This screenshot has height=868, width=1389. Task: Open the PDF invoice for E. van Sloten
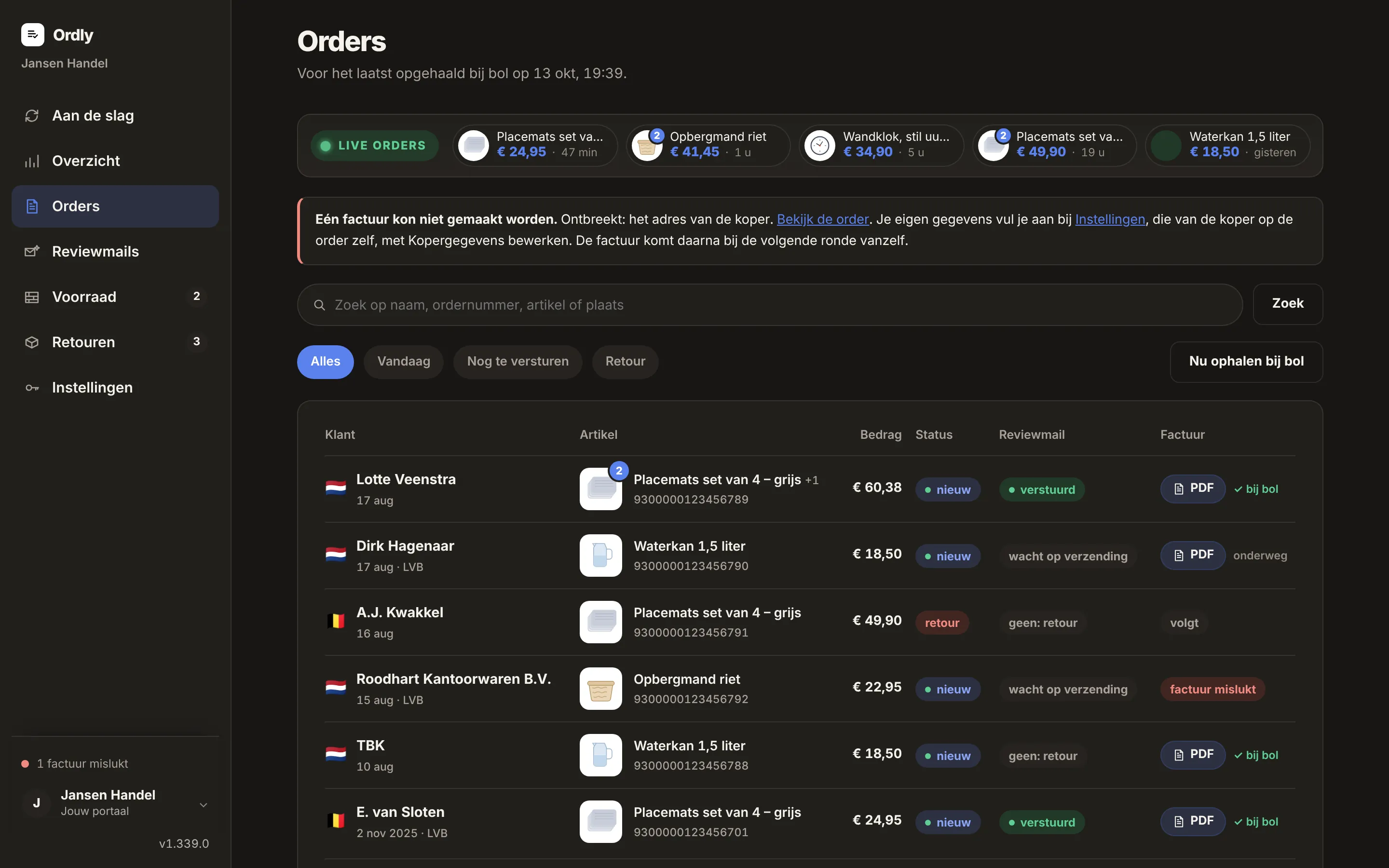tap(1193, 822)
